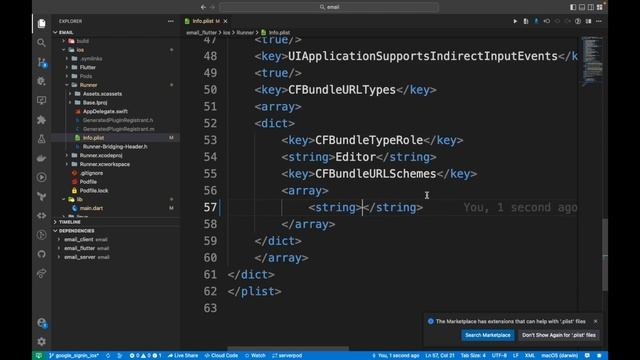The image size is (640, 360).
Task: Open the Source Control view
Action: coord(42,62)
